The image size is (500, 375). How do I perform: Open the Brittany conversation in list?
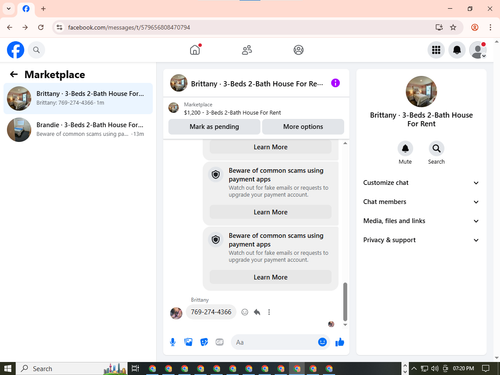78,98
